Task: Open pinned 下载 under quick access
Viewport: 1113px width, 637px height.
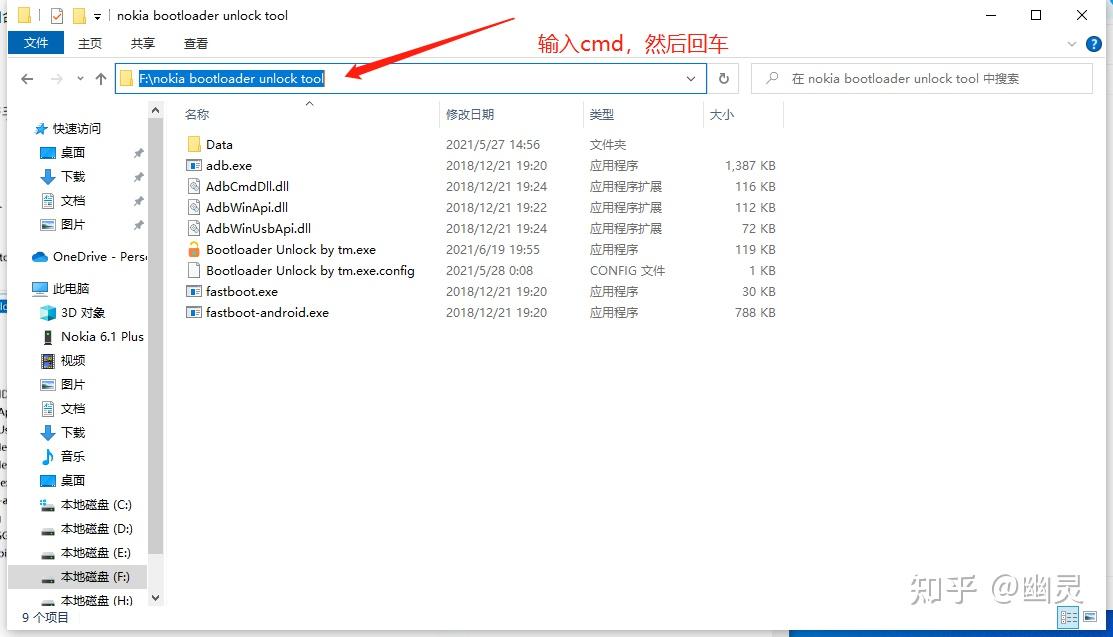Action: (72, 177)
